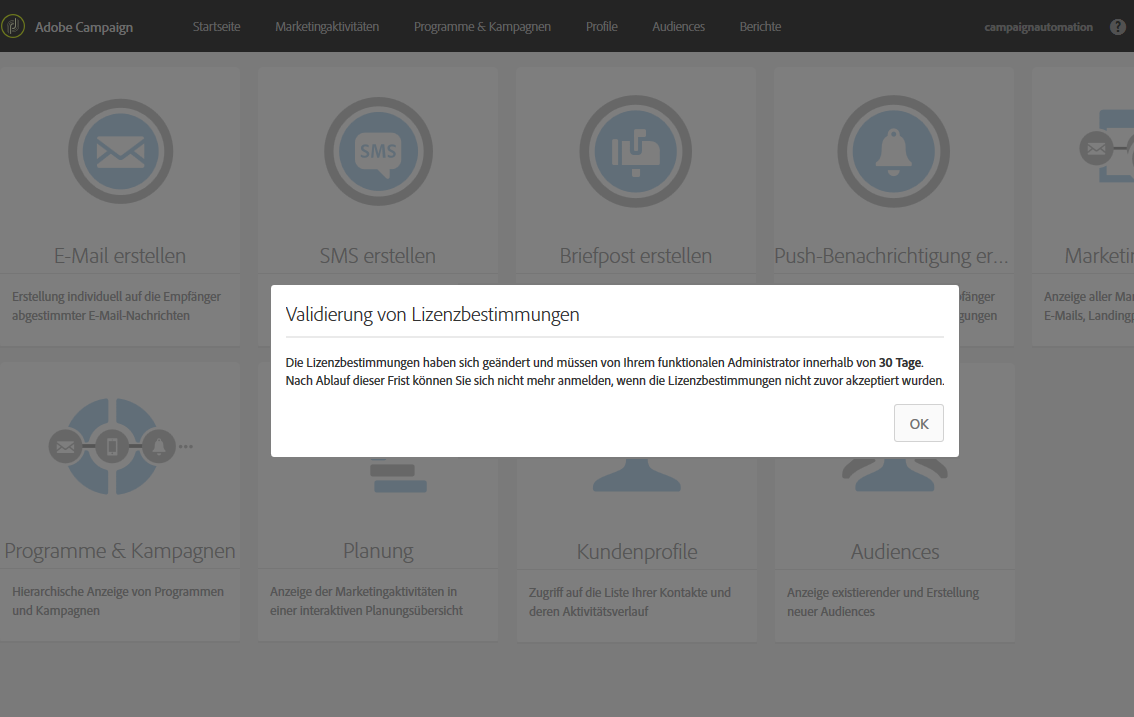The width and height of the screenshot is (1134, 717).
Task: Open the Berichte menu item
Action: [x=760, y=27]
